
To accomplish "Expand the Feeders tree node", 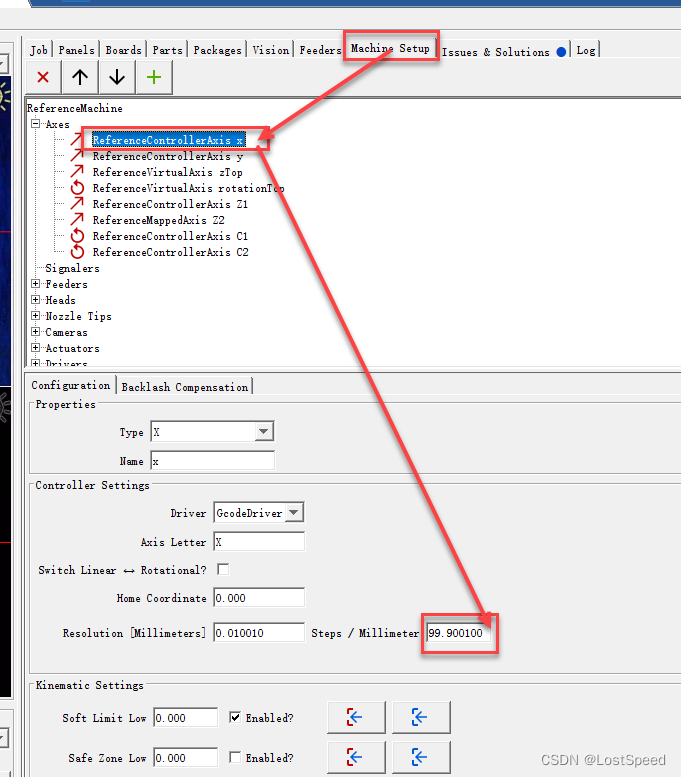I will coord(36,283).
